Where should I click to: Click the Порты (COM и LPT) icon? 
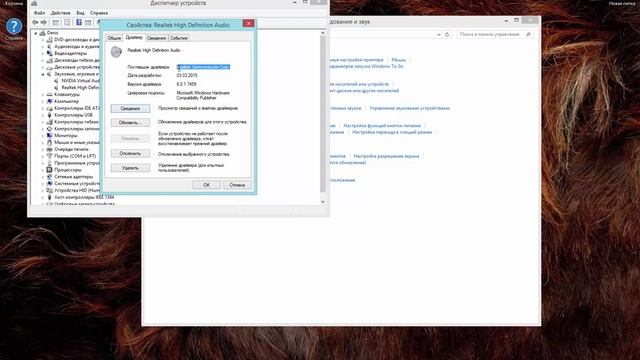coord(49,156)
